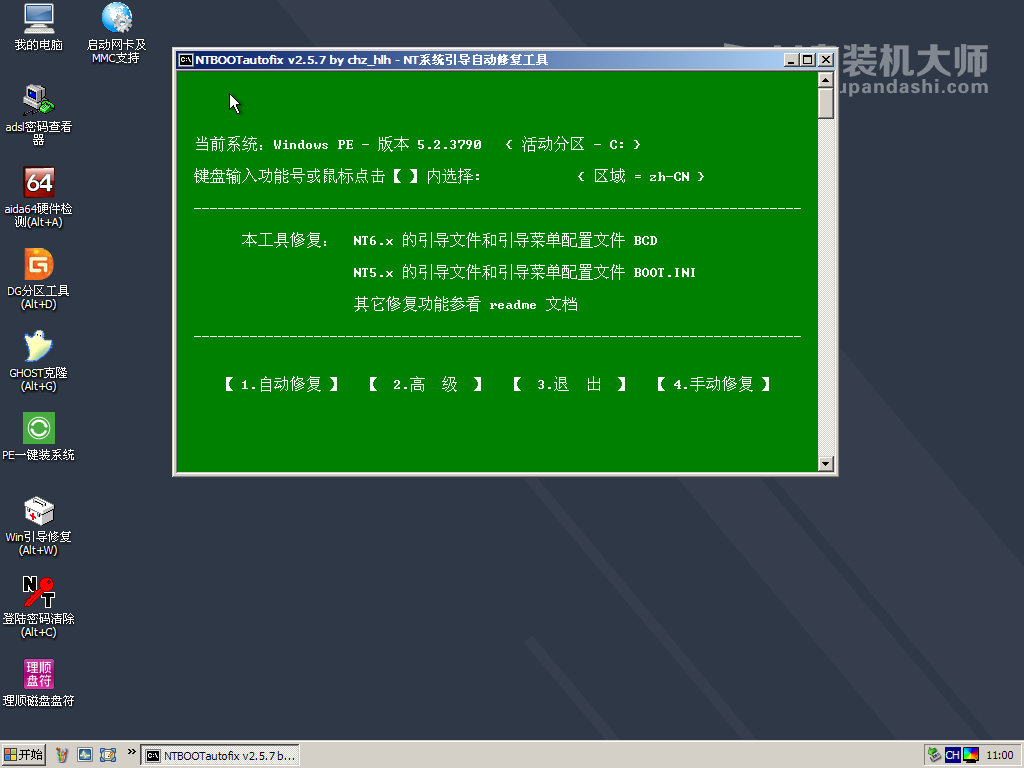Click NTBOOTautofix taskbar window button
Image resolution: width=1024 pixels, height=768 pixels.
point(220,755)
